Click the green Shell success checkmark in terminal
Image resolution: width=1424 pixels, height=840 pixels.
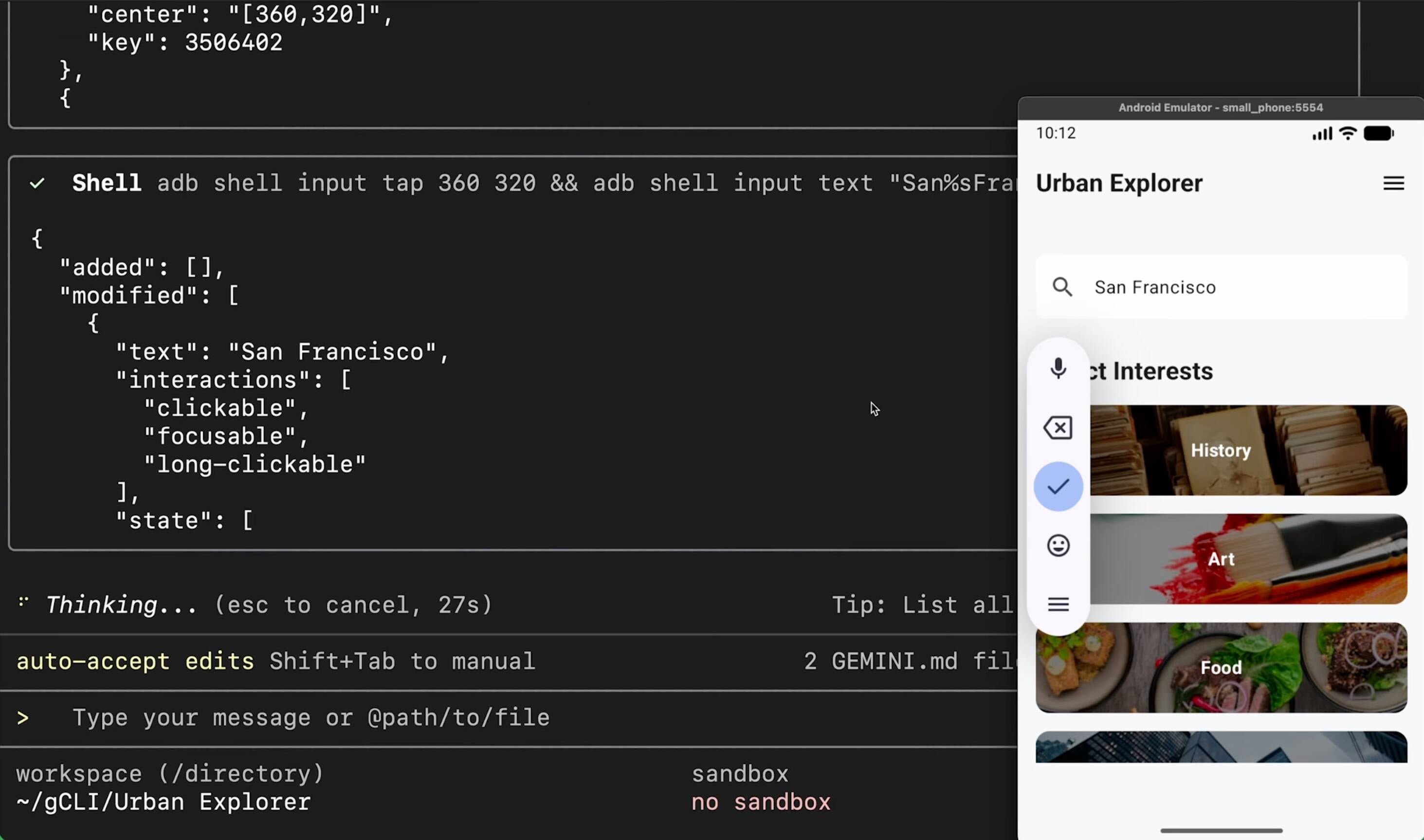click(x=37, y=183)
